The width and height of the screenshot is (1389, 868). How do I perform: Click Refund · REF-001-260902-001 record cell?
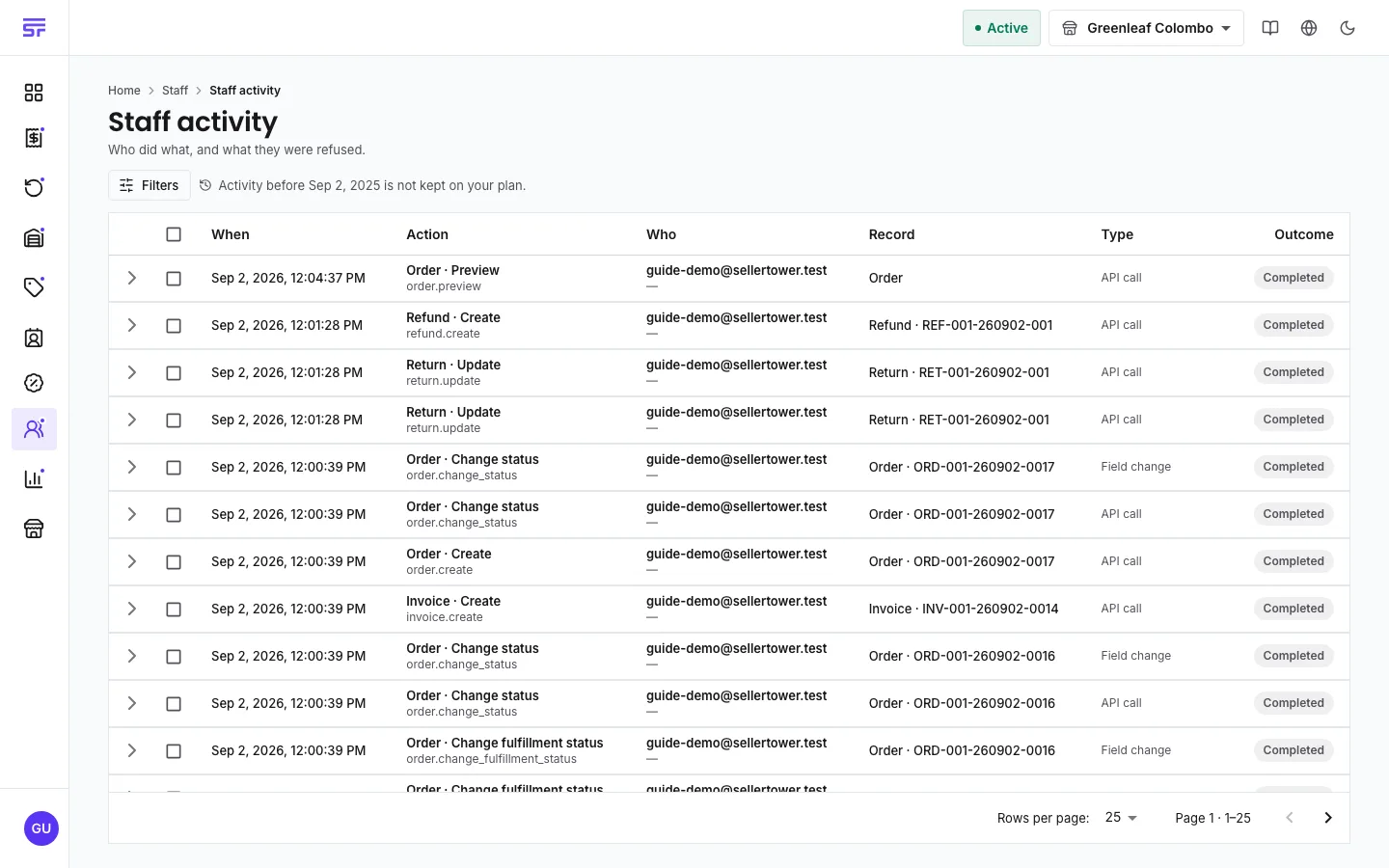pos(961,325)
